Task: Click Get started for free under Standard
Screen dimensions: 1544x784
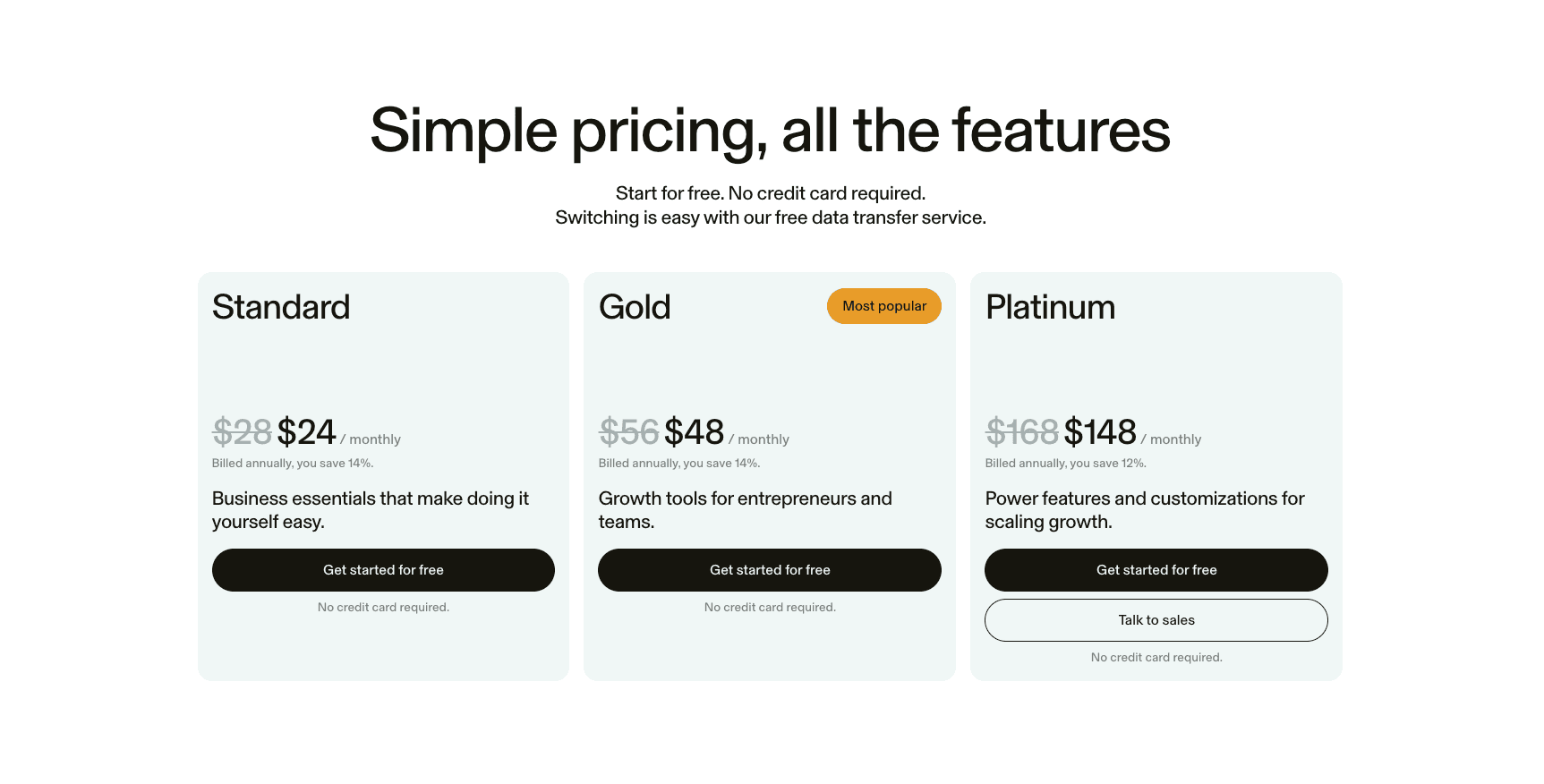Action: pyautogui.click(x=383, y=570)
